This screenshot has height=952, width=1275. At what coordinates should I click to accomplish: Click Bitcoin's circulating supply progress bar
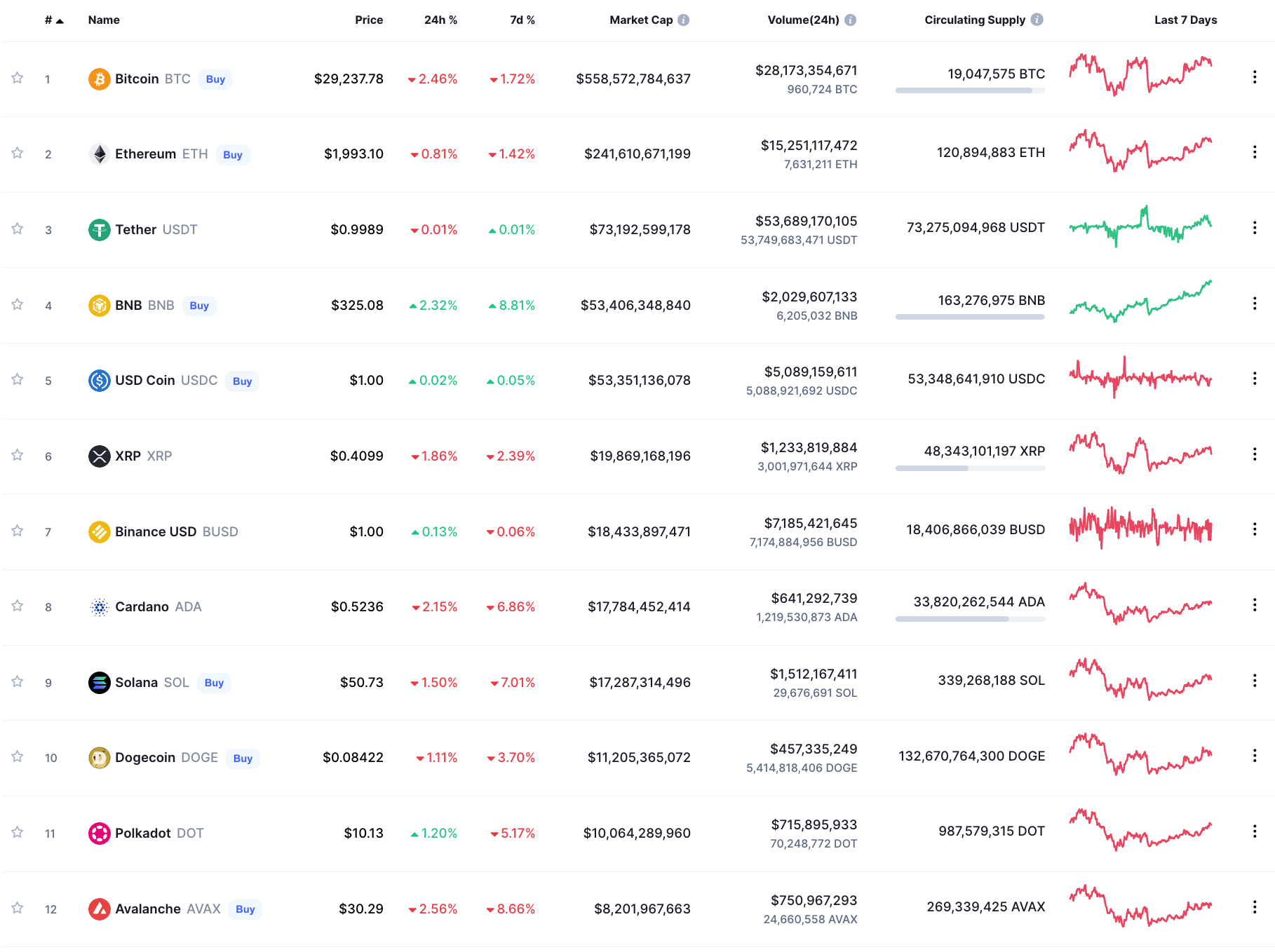tap(969, 89)
